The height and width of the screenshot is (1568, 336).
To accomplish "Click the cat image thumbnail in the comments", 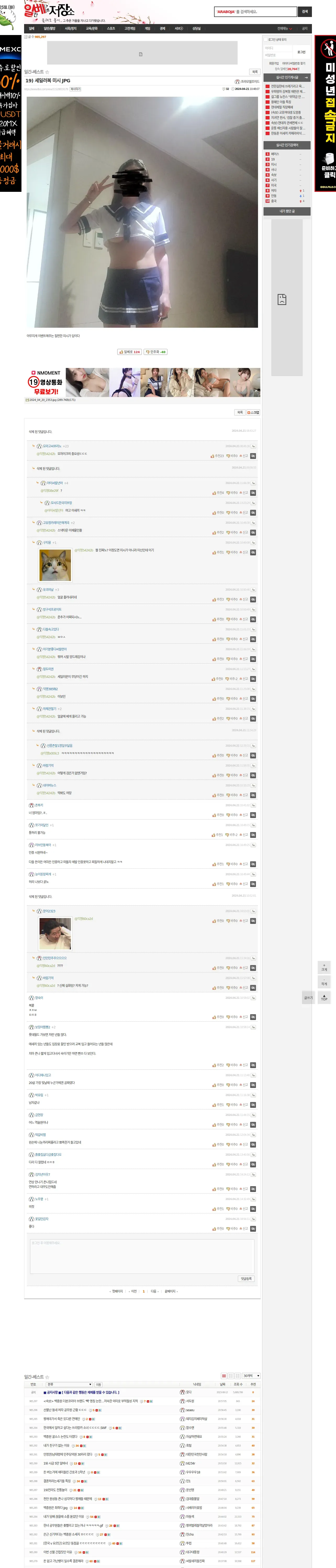I will (x=55, y=565).
